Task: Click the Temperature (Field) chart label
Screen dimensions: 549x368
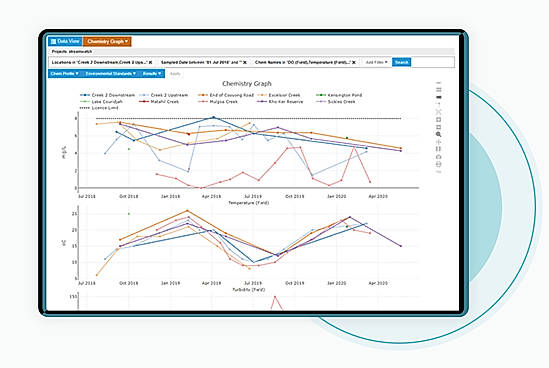Action: [249, 203]
